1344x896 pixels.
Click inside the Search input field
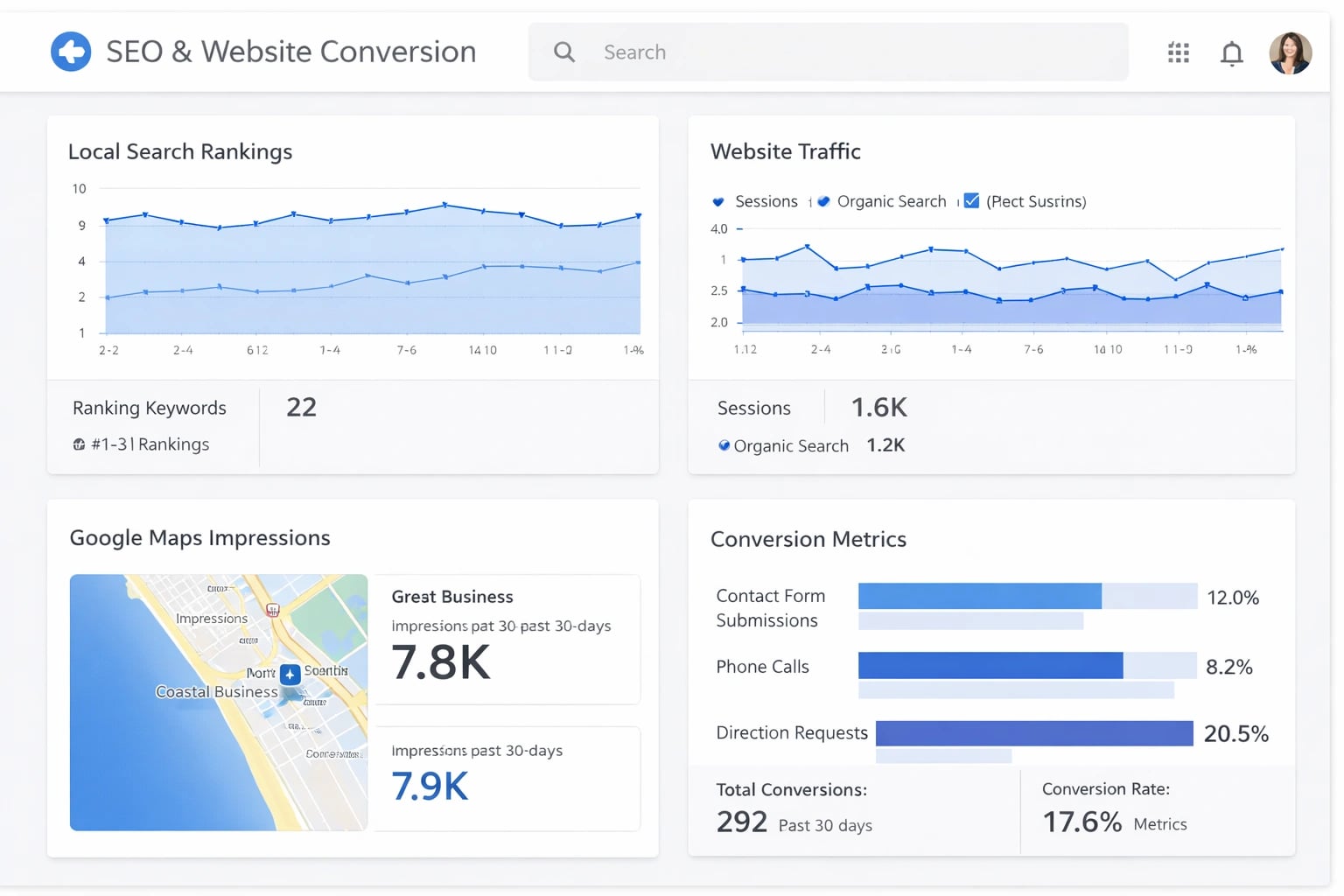click(x=831, y=52)
